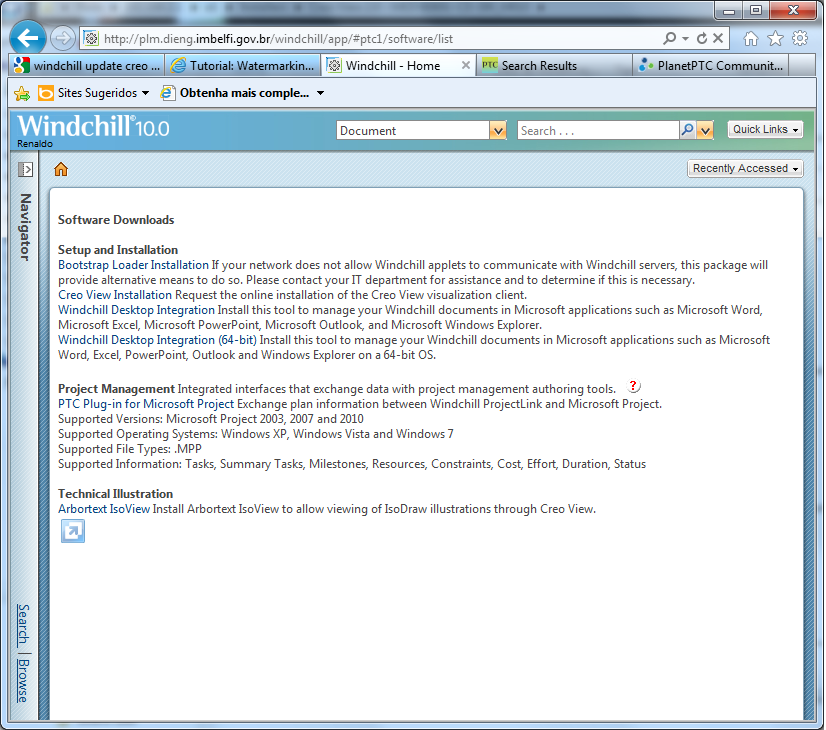Open a new blank browser tab

pos(802,65)
